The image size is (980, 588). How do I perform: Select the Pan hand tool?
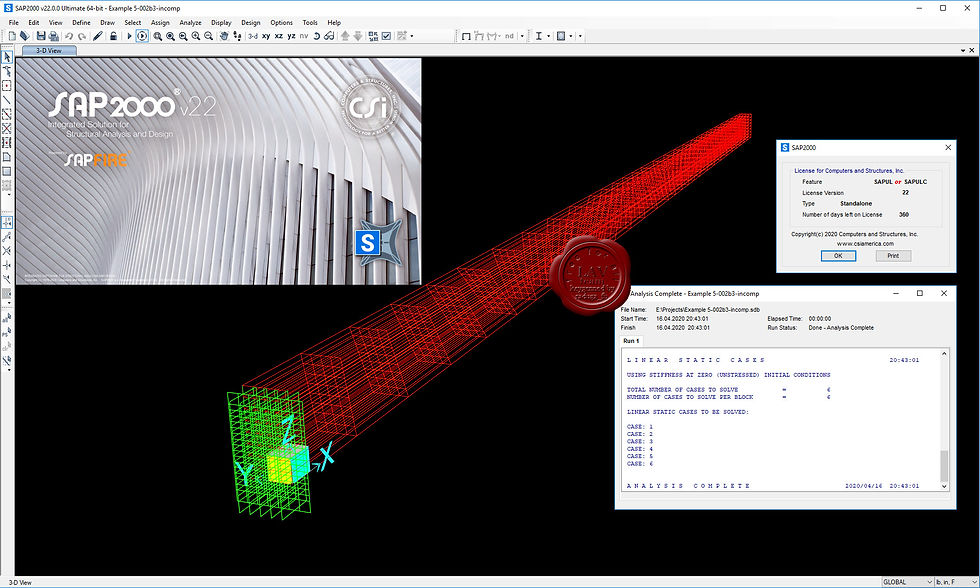coord(224,36)
